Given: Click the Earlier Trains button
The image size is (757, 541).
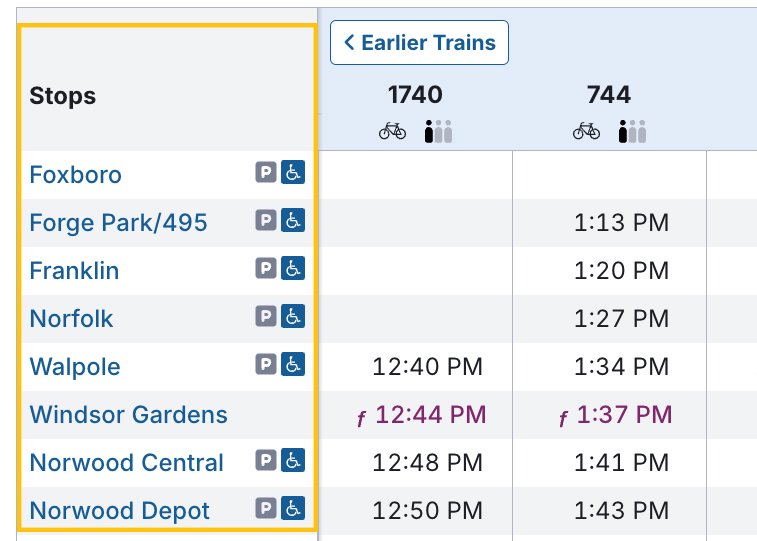Looking at the screenshot, I should [x=419, y=43].
